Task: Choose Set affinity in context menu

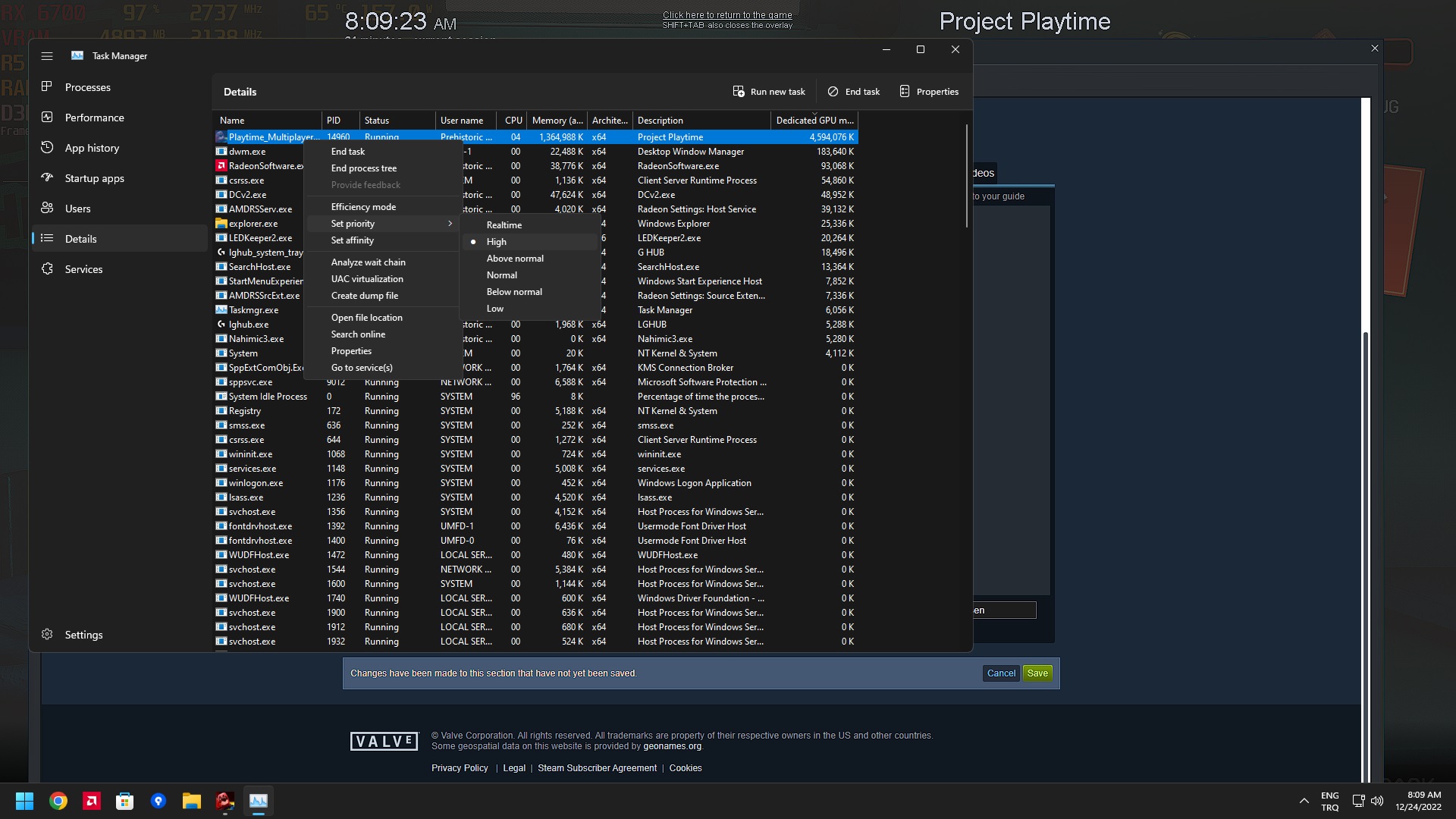Action: point(383,240)
